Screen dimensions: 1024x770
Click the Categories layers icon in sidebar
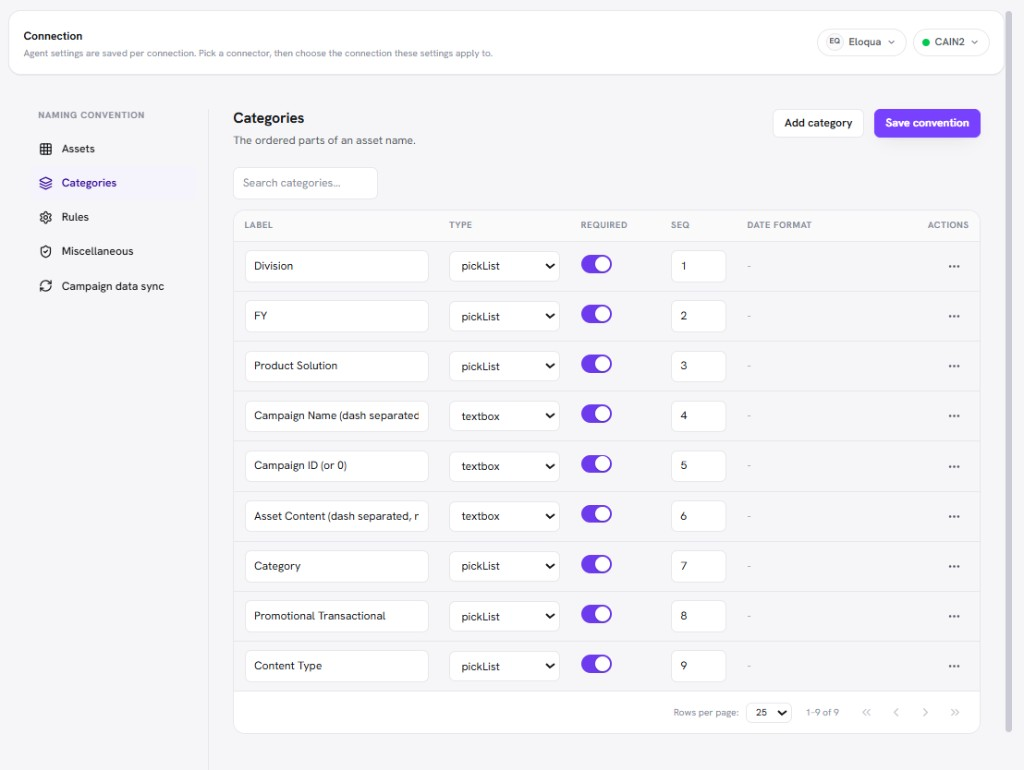click(x=46, y=183)
